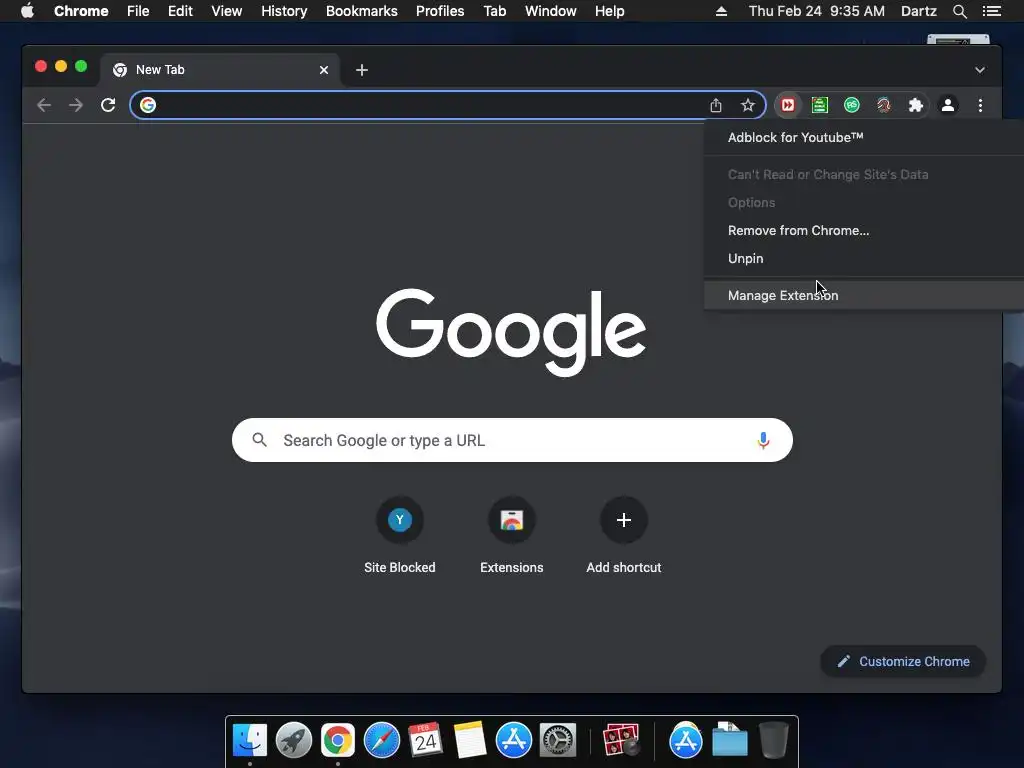Choose Remove from Chrome... menu entry
This screenshot has width=1024, height=768.
tap(863, 231)
